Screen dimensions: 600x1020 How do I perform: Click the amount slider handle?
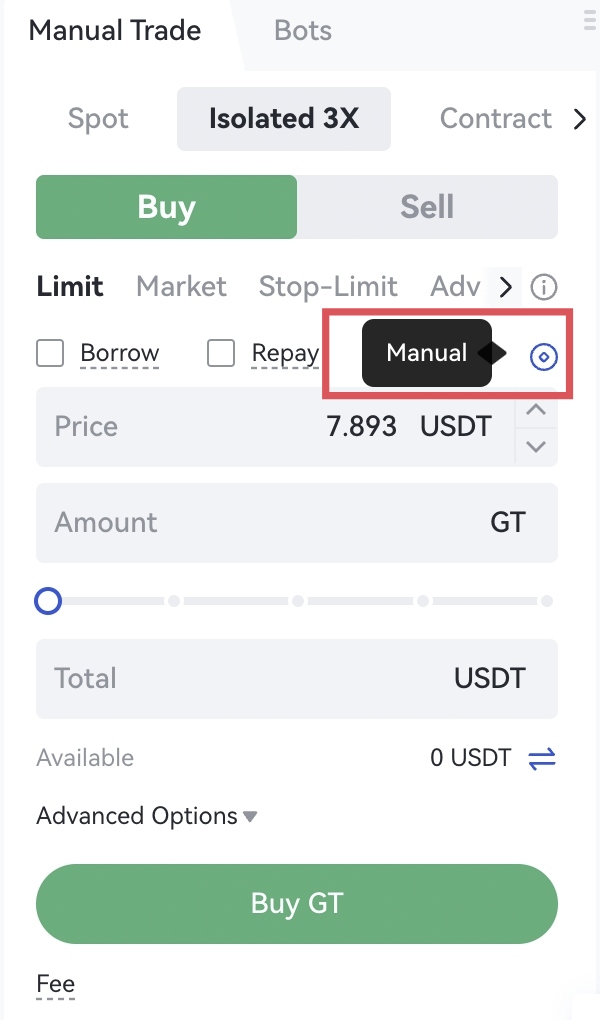(48, 601)
